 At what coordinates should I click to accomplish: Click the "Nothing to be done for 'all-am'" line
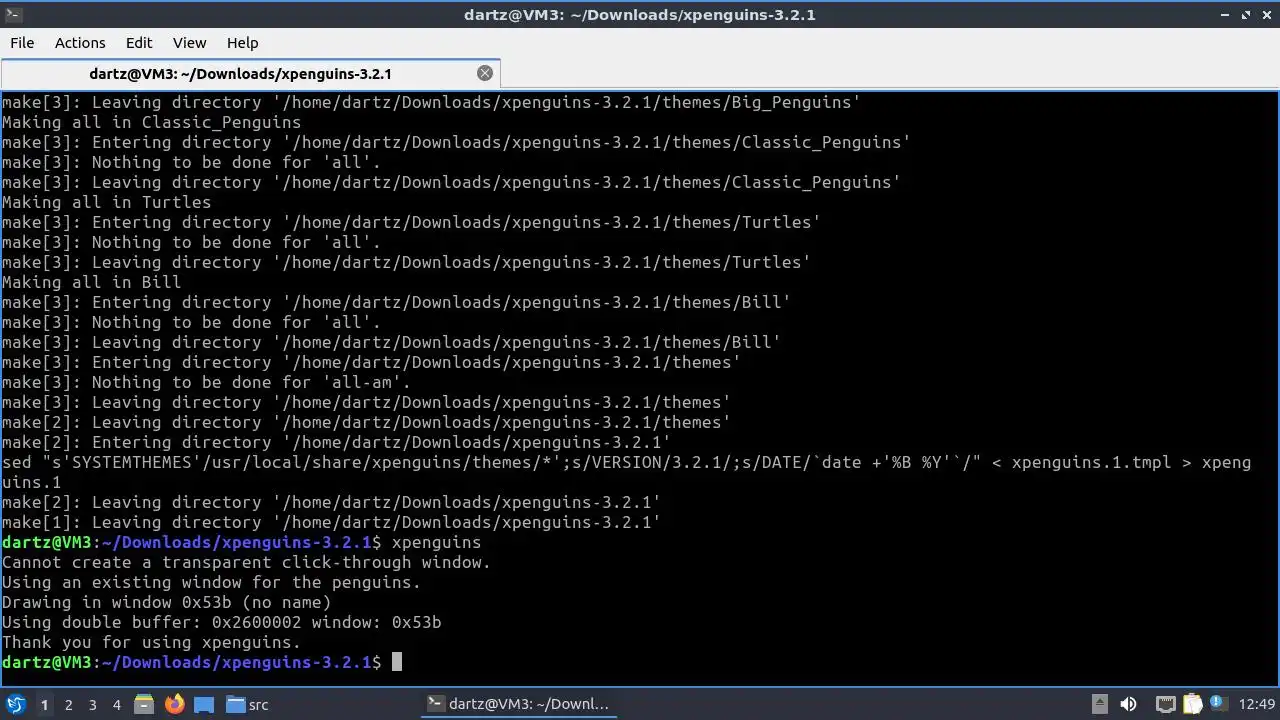[x=206, y=382]
